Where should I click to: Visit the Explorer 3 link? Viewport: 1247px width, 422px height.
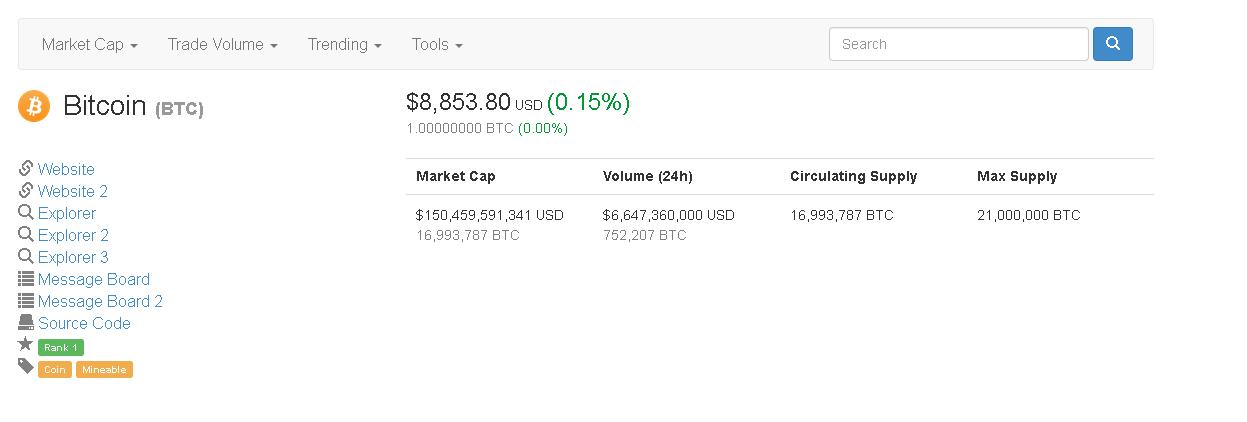73,257
